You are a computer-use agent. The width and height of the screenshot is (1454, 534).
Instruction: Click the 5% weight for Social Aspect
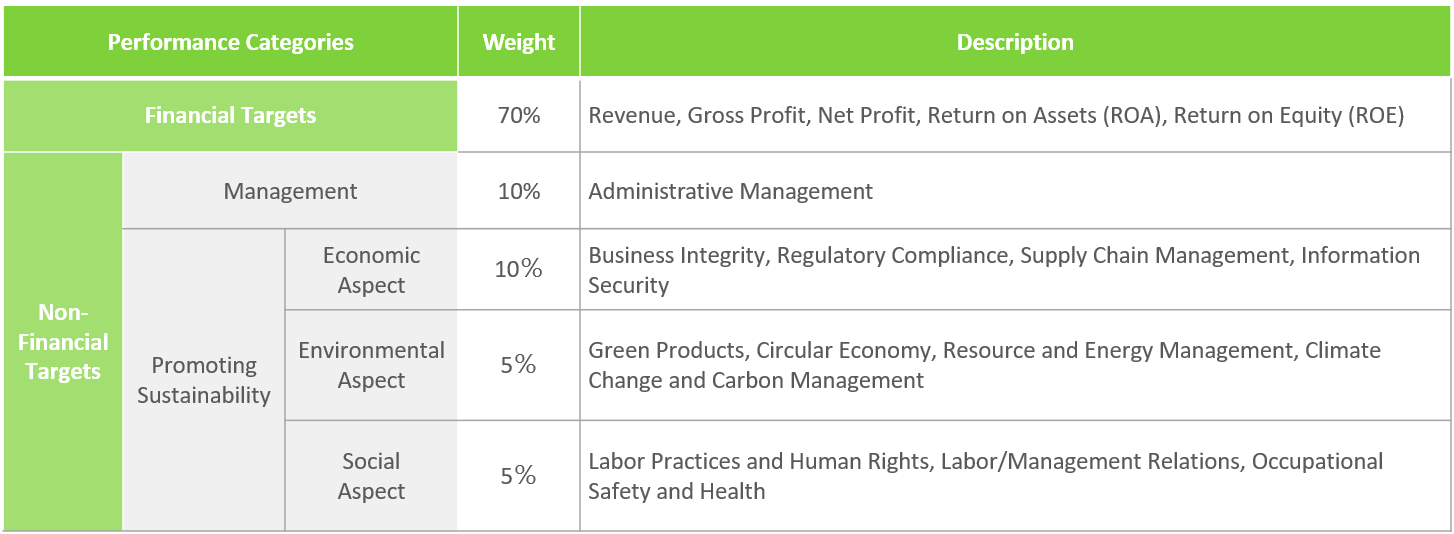pyautogui.click(x=518, y=476)
